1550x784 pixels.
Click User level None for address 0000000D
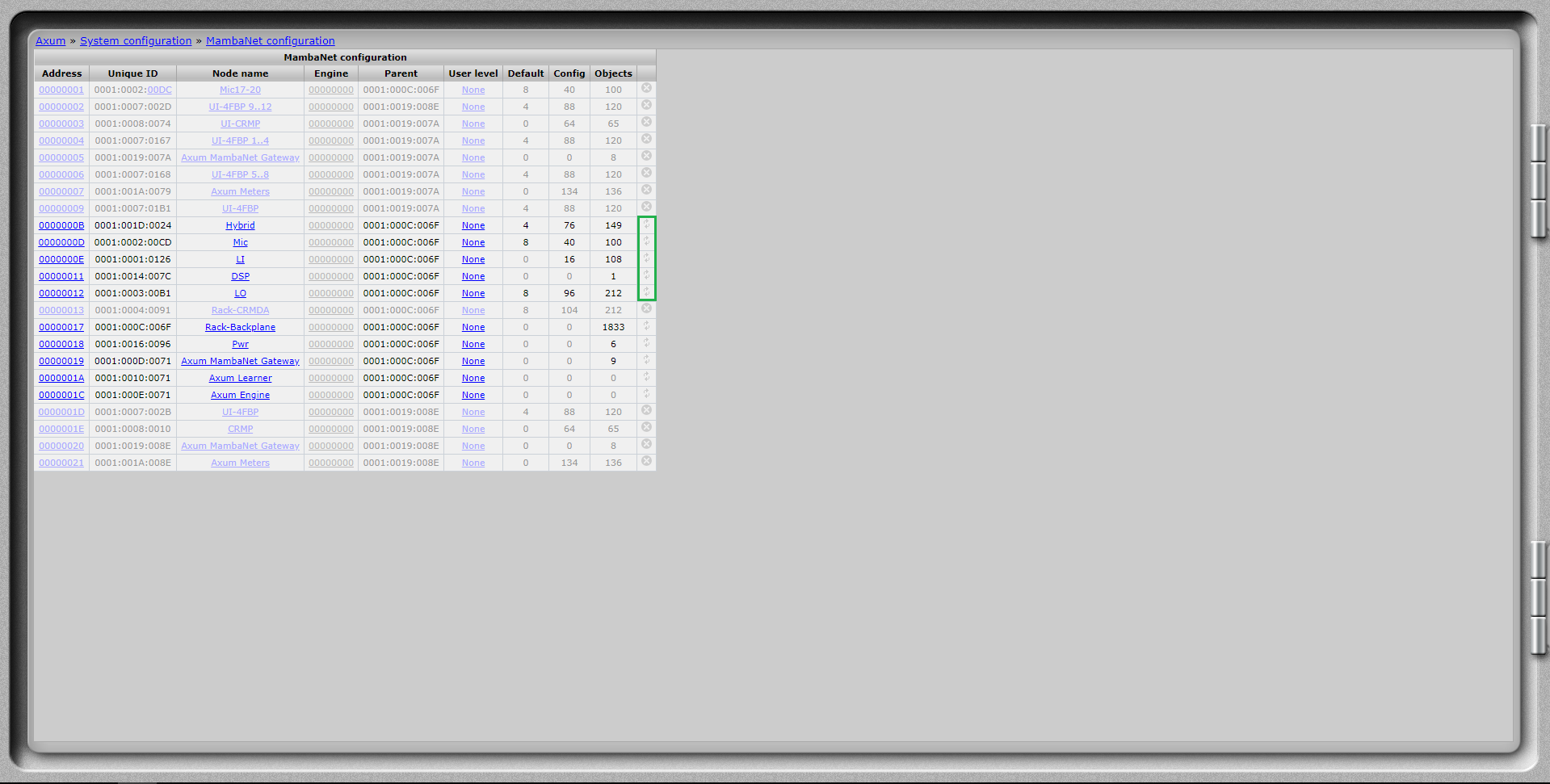pos(473,243)
